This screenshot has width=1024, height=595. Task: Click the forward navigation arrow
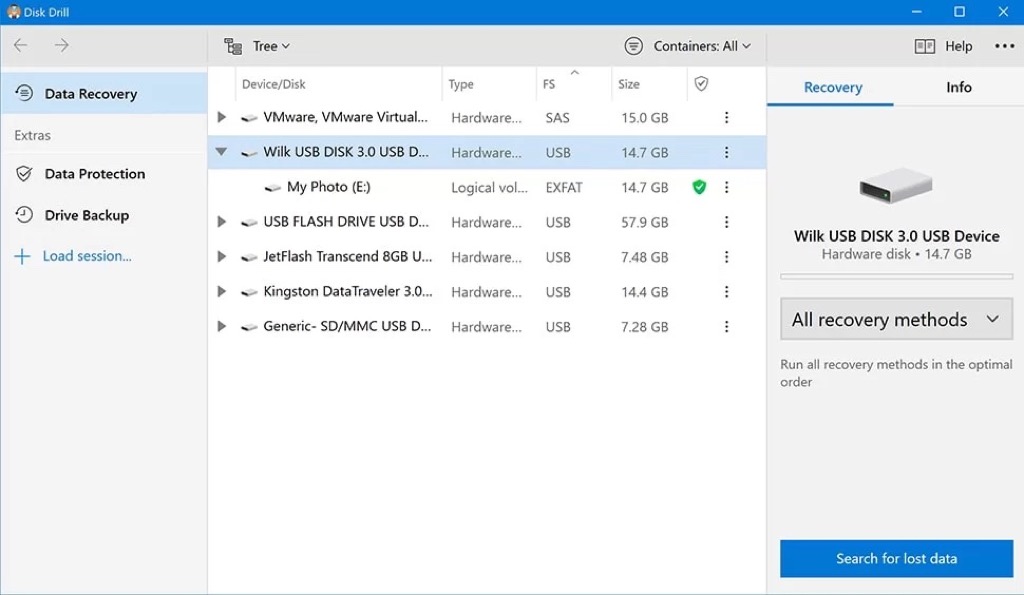pyautogui.click(x=62, y=46)
